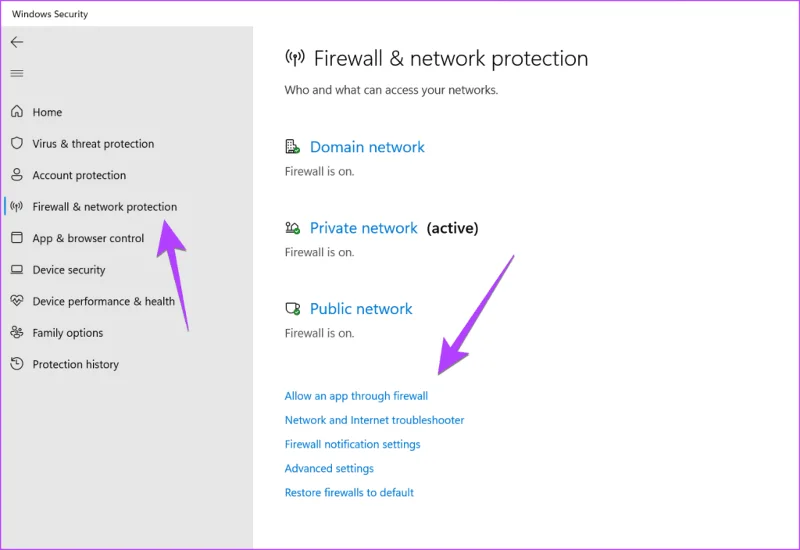
Task: Go to Family options section
Action: click(x=68, y=333)
